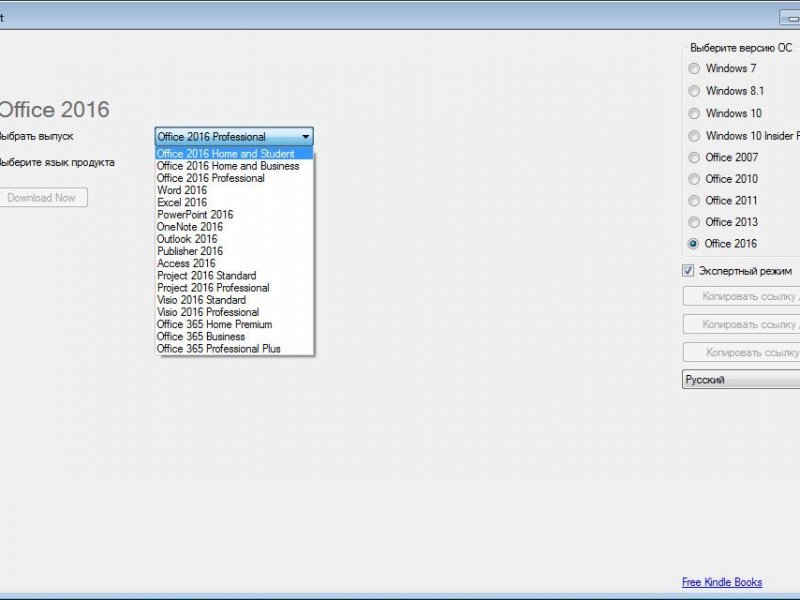
Task: Pick Office 365 Professional Plus
Action: pos(234,349)
